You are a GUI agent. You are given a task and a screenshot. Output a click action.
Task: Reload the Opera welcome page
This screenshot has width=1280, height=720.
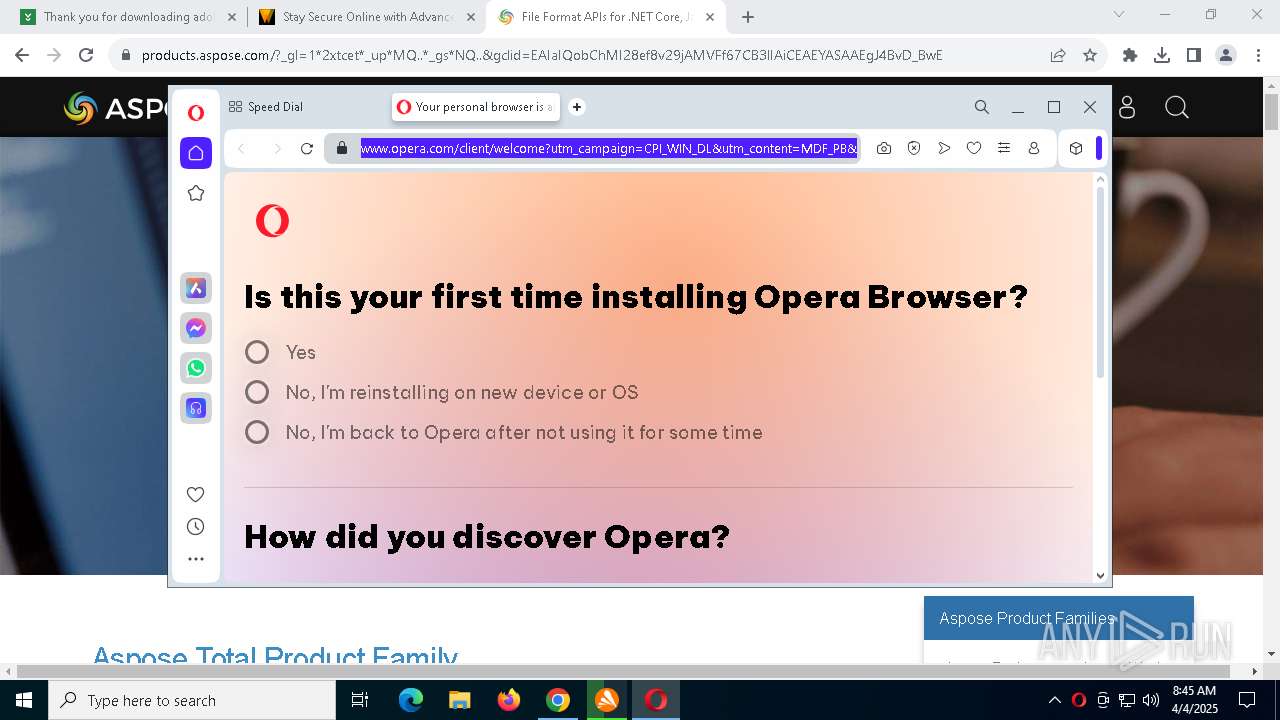[x=307, y=149]
